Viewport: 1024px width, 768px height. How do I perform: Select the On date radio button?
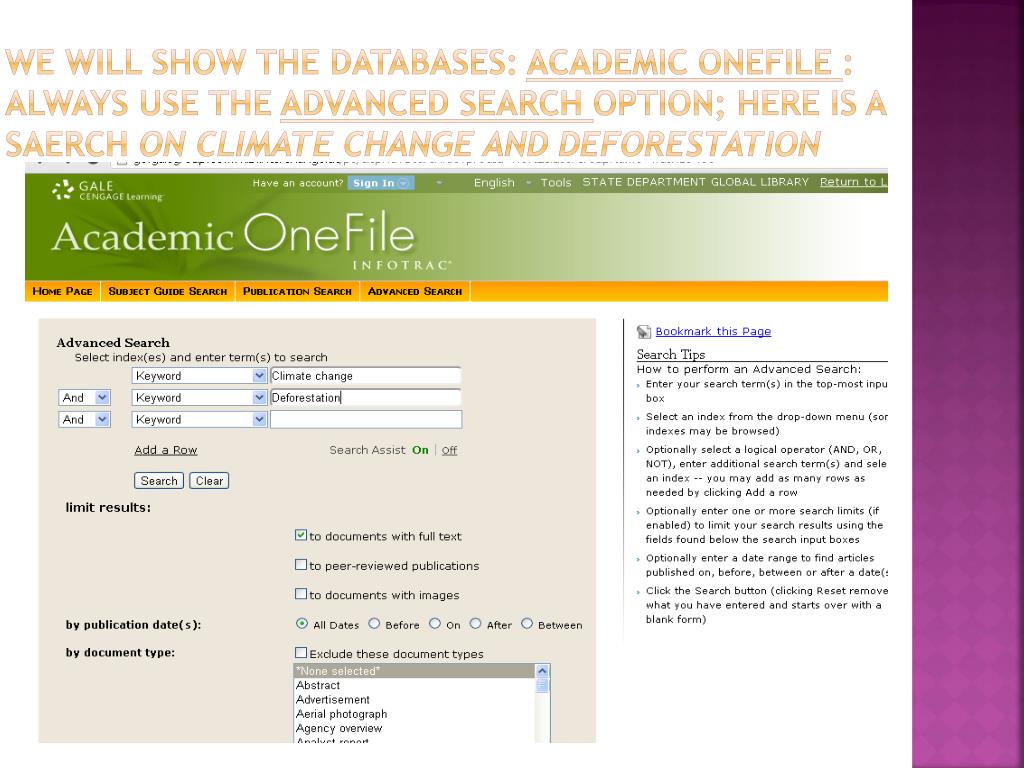coord(435,624)
